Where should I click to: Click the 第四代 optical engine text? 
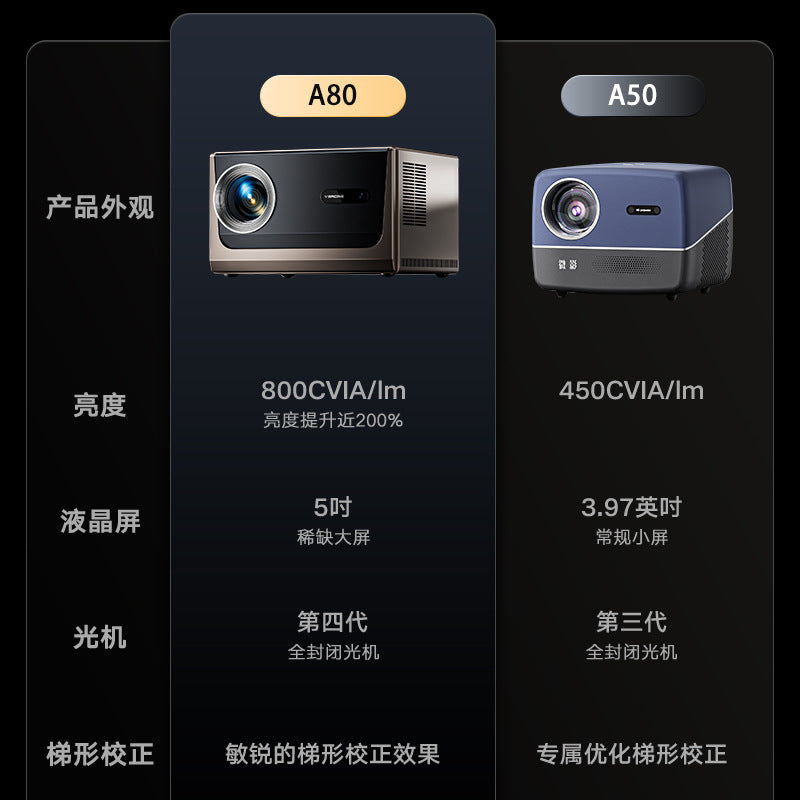(x=333, y=622)
